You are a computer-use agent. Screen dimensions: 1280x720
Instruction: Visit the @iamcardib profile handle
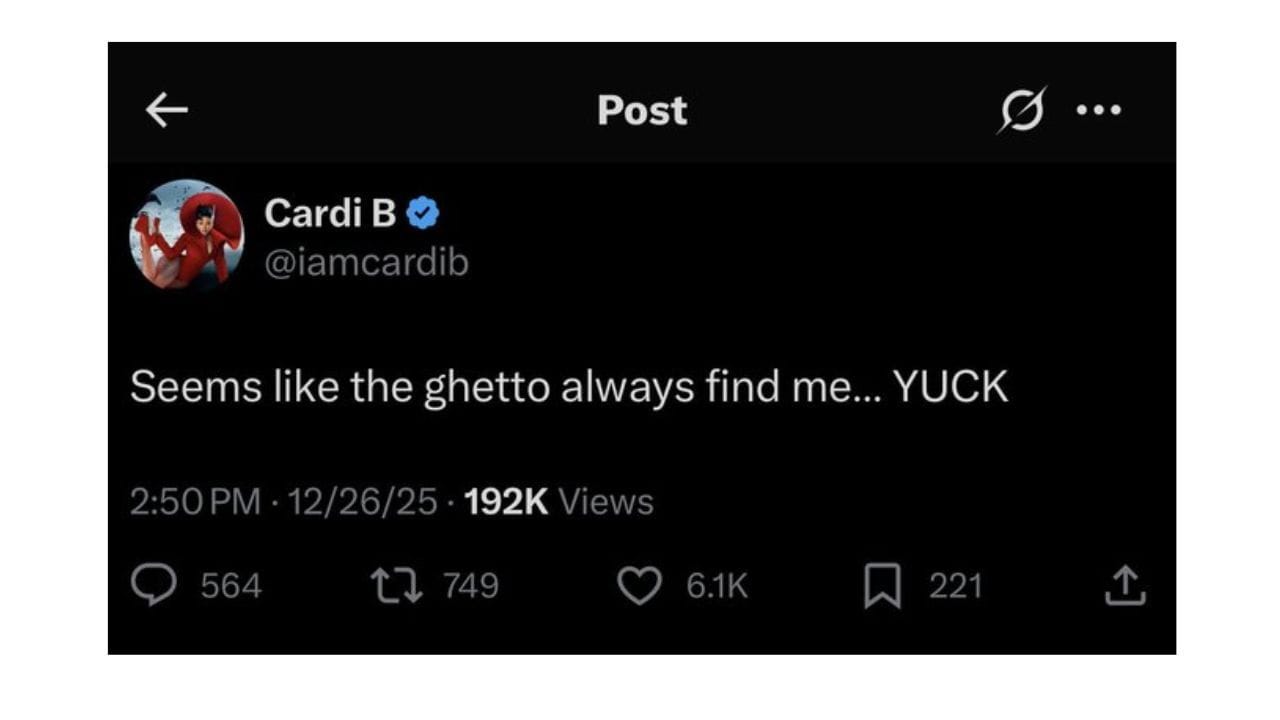(x=369, y=263)
